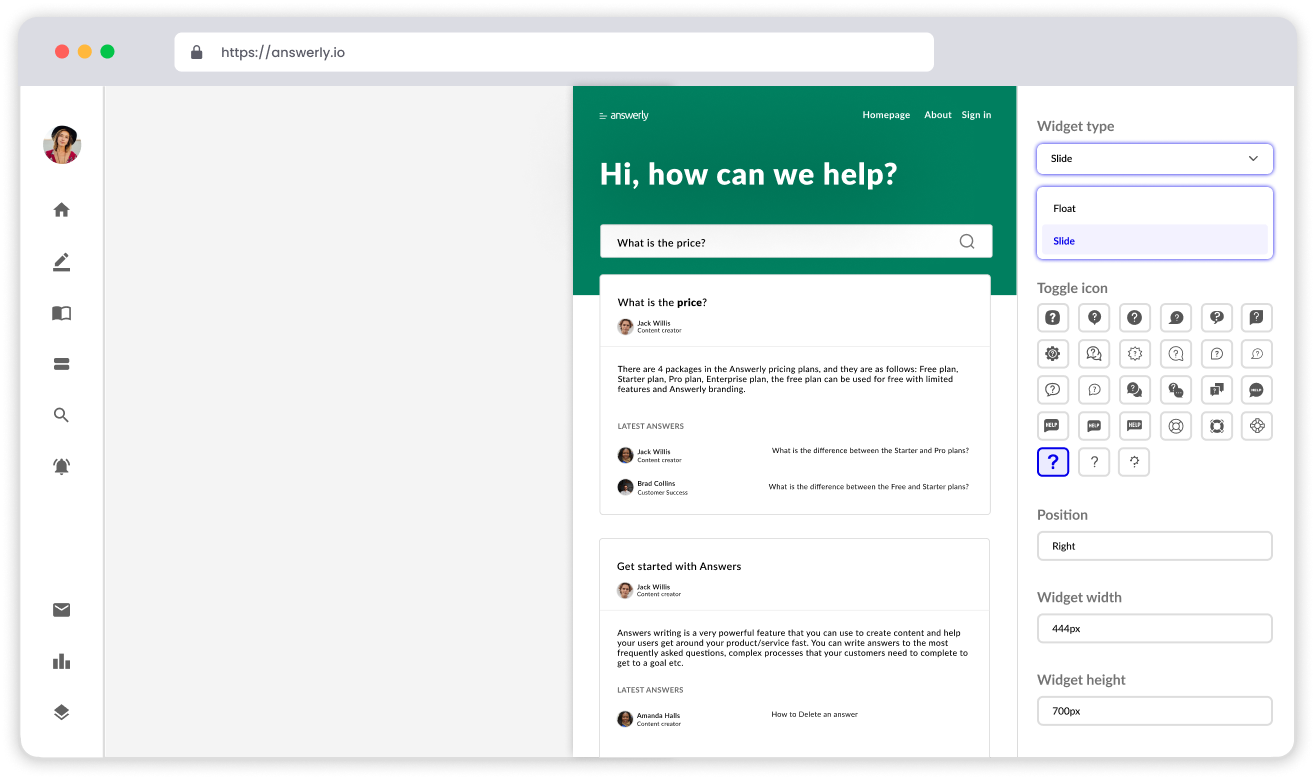Image resolution: width=1315 pixels, height=779 pixels.
Task: Click the search icon in left sidebar
Action: (x=61, y=415)
